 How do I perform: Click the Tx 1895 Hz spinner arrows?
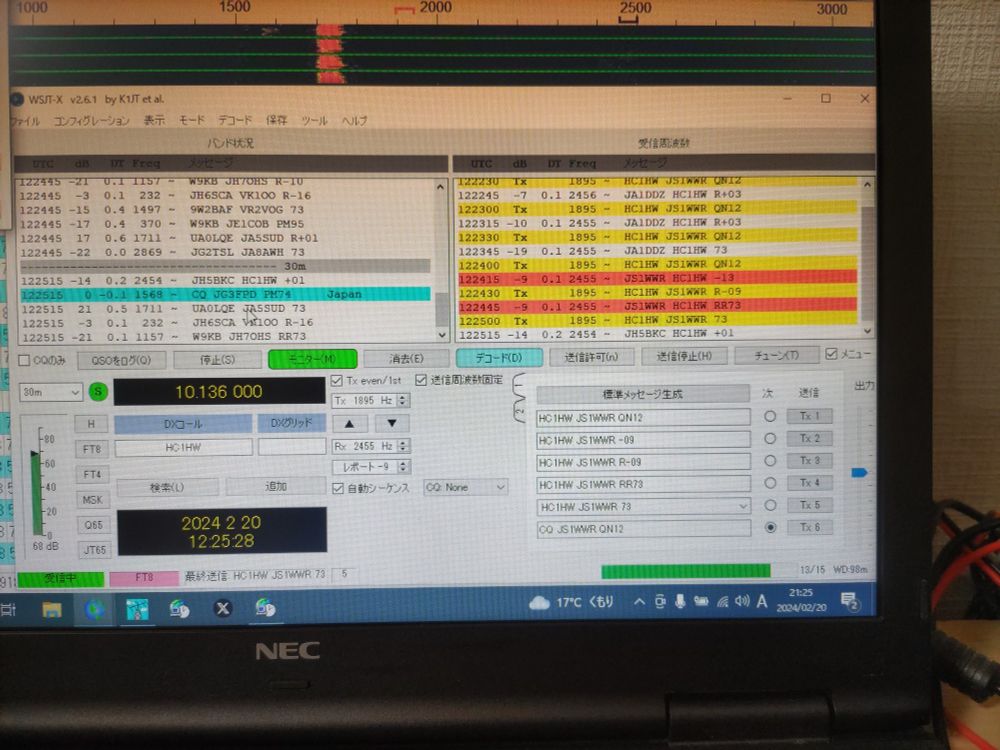click(402, 401)
